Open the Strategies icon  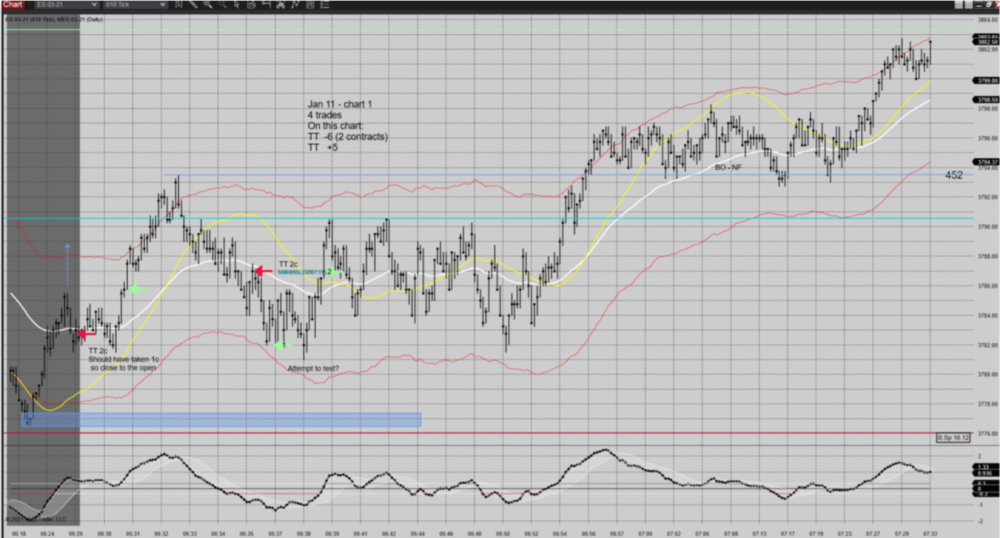pyautogui.click(x=310, y=5)
